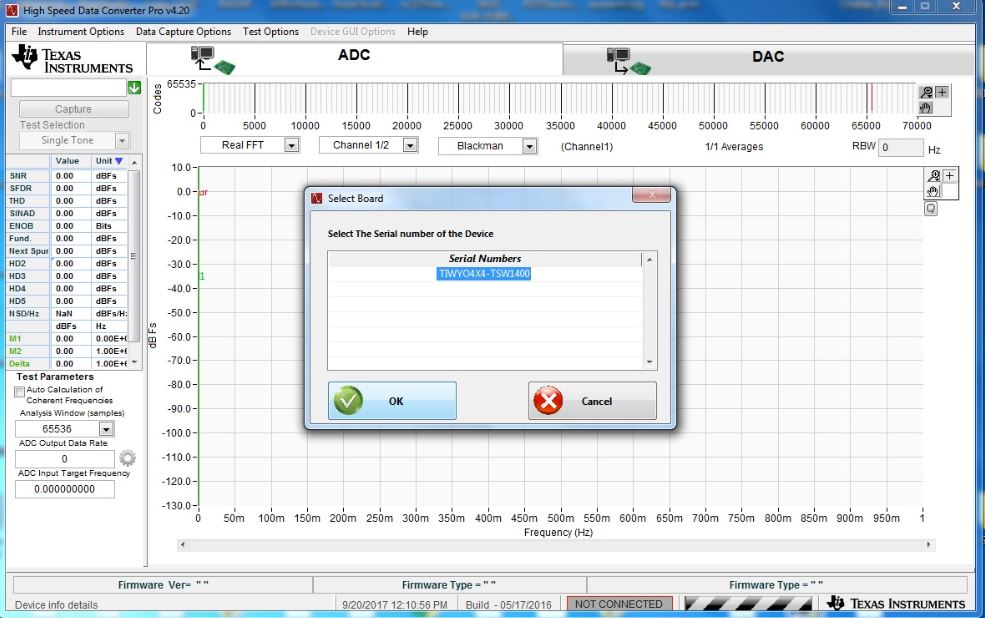The height and width of the screenshot is (618, 985).
Task: Click Cancel in the Select Board dialog
Action: pos(592,401)
